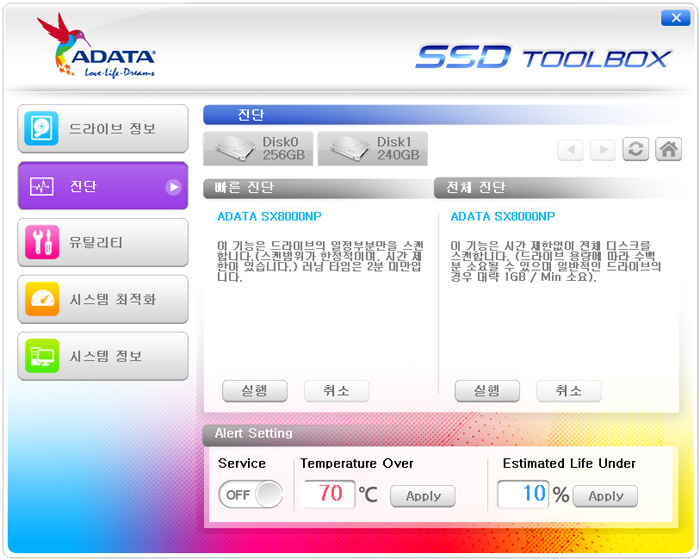Cancel the quick diagnostic with 취소
Screen dimensions: 700x560
[x=337, y=391]
